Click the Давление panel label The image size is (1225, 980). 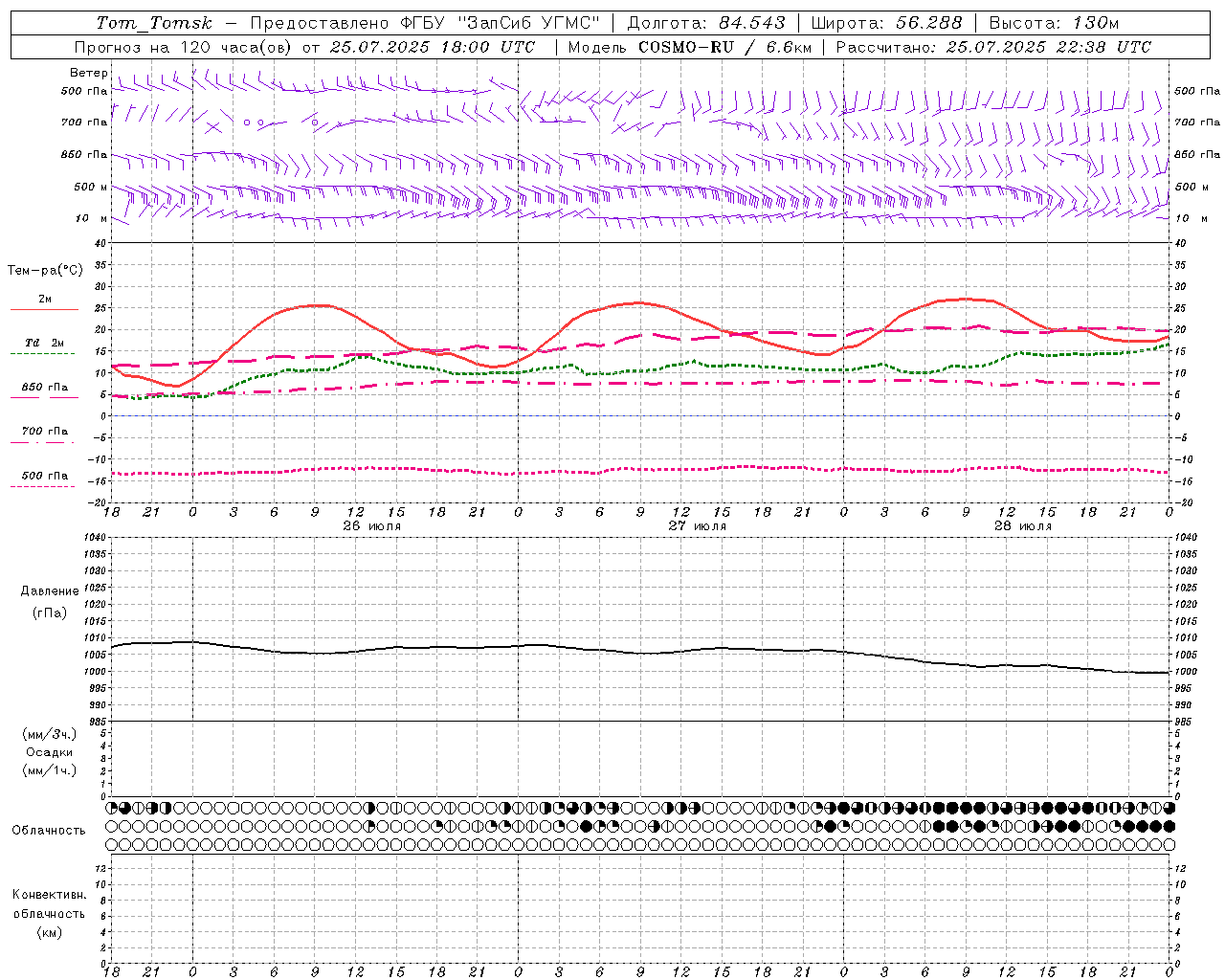(50, 590)
